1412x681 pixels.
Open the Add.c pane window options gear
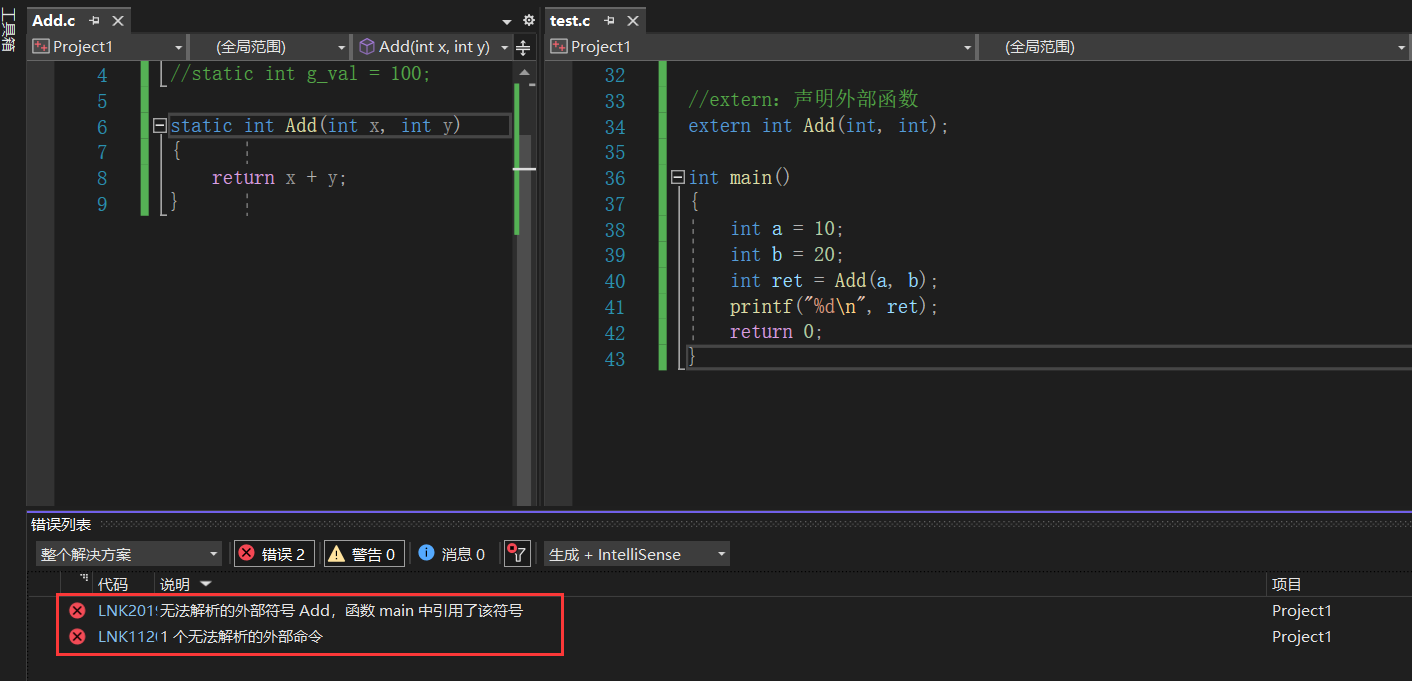click(529, 20)
